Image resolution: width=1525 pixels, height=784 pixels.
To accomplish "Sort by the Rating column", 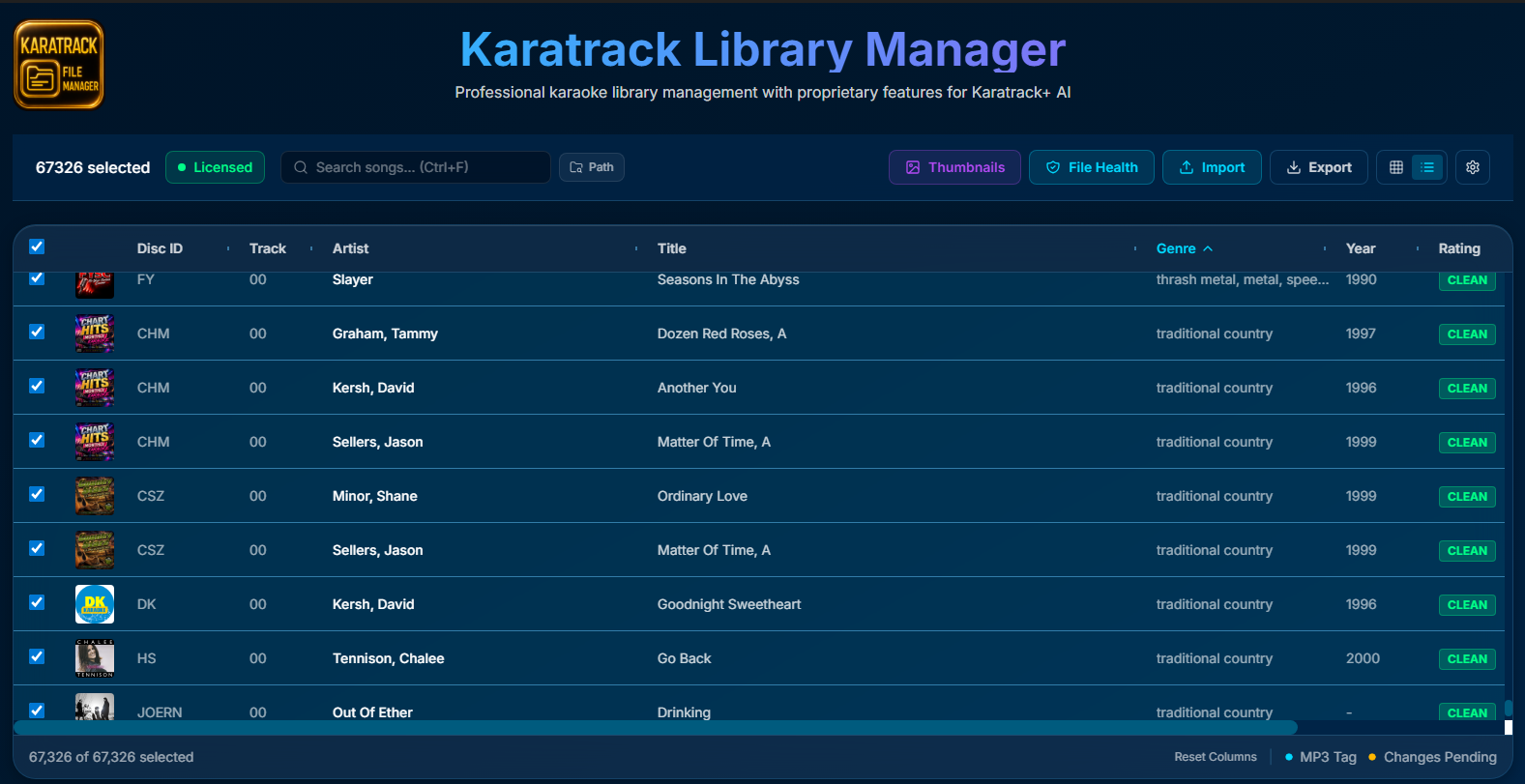I will pos(1459,248).
